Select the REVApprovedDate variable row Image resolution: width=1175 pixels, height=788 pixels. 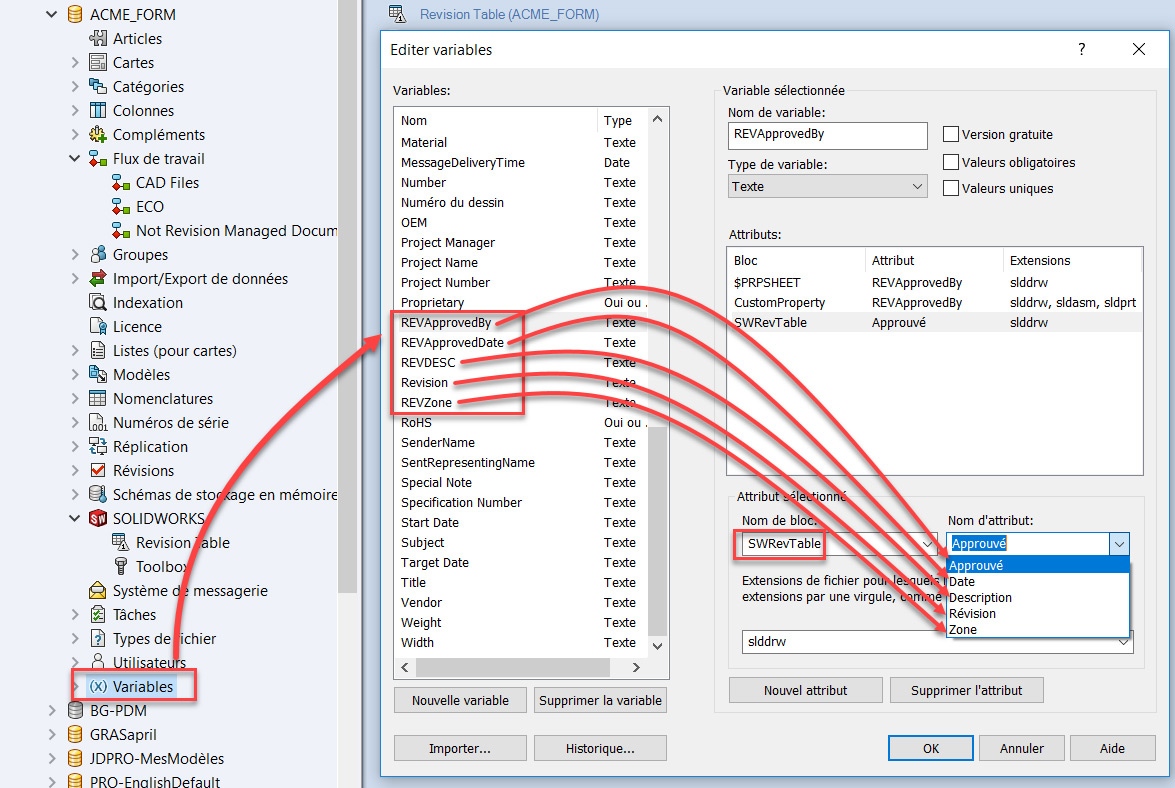coord(520,342)
